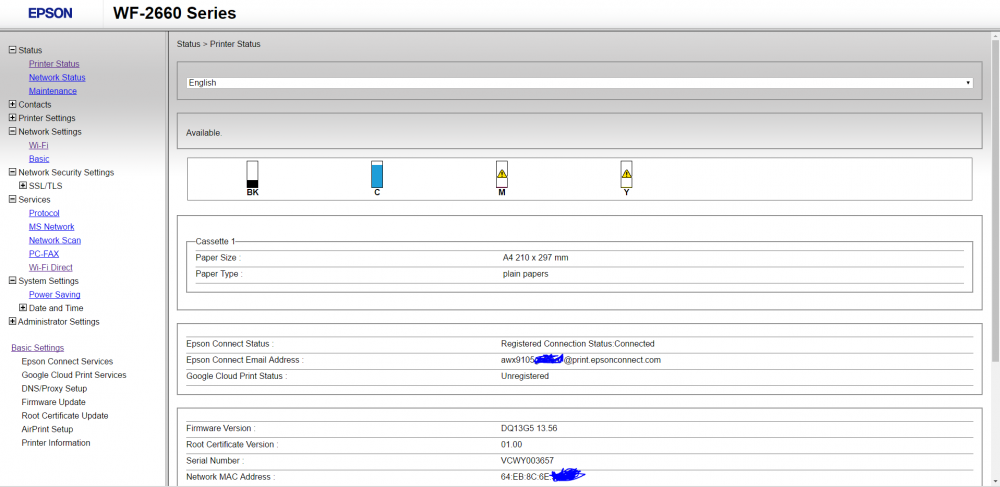
Task: Collapse the System Settings section
Action: [12, 280]
